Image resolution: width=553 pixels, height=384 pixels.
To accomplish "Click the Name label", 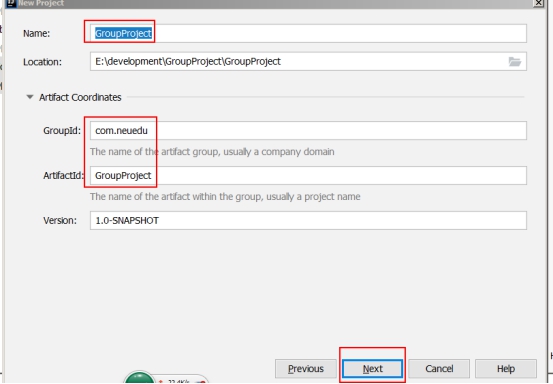I will (x=36, y=33).
